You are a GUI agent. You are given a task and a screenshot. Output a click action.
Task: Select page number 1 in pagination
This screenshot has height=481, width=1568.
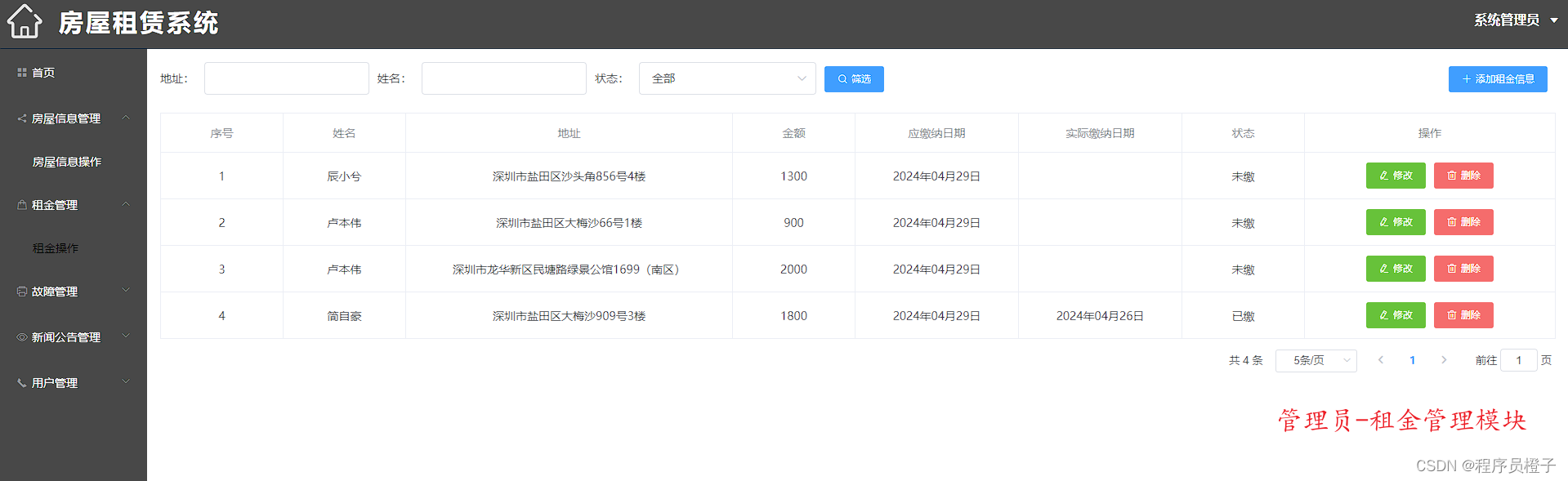point(1412,360)
